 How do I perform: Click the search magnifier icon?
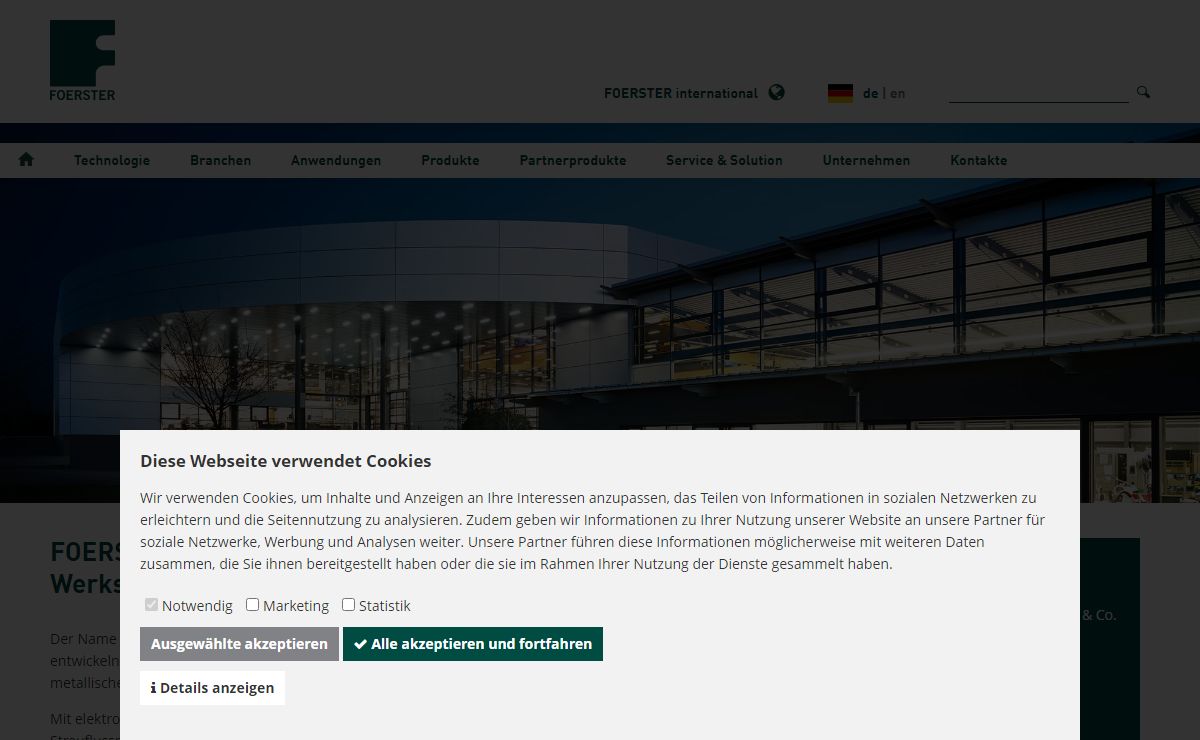click(1143, 92)
